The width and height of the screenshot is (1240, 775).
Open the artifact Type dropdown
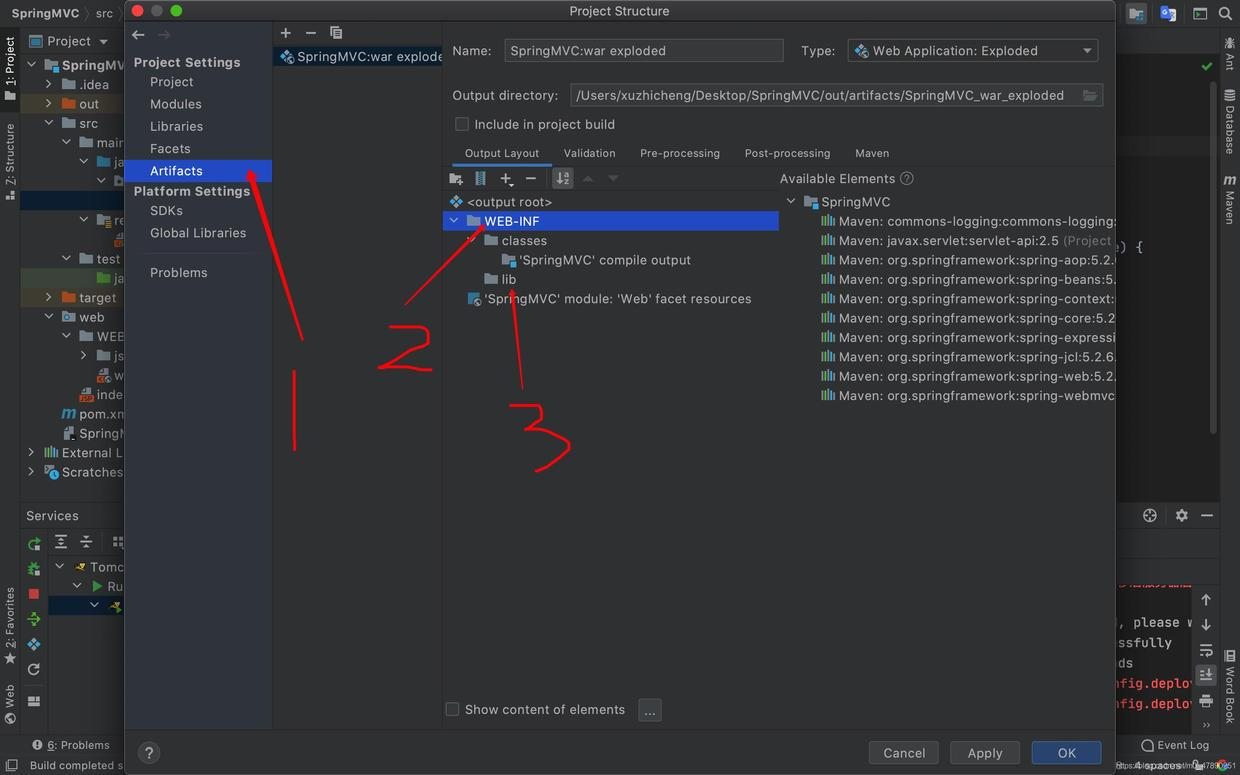point(973,51)
